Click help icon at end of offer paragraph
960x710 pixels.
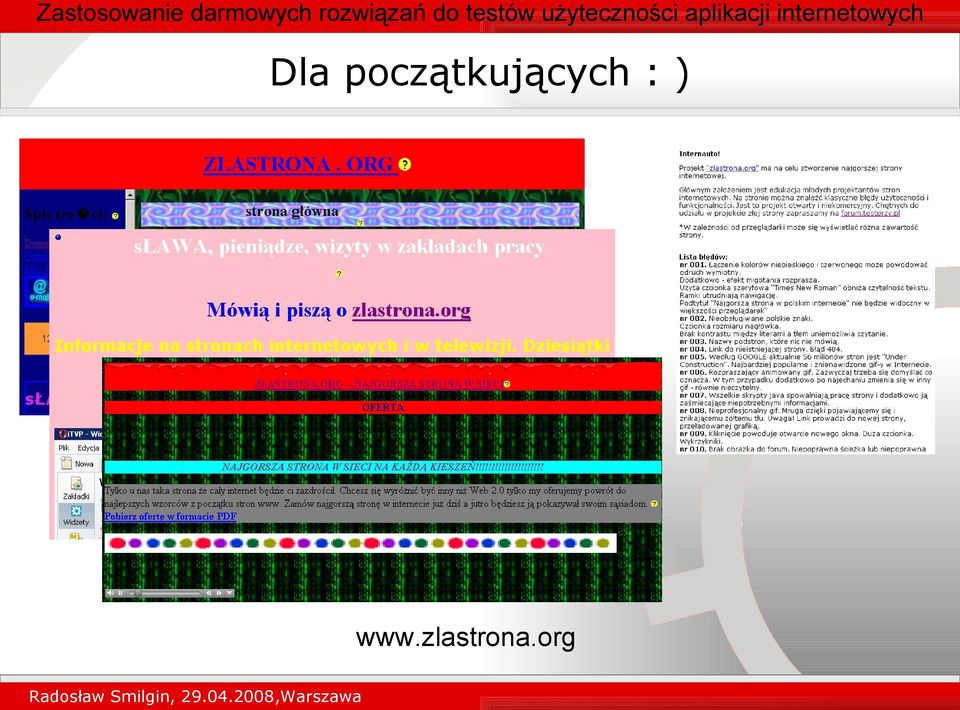point(654,504)
